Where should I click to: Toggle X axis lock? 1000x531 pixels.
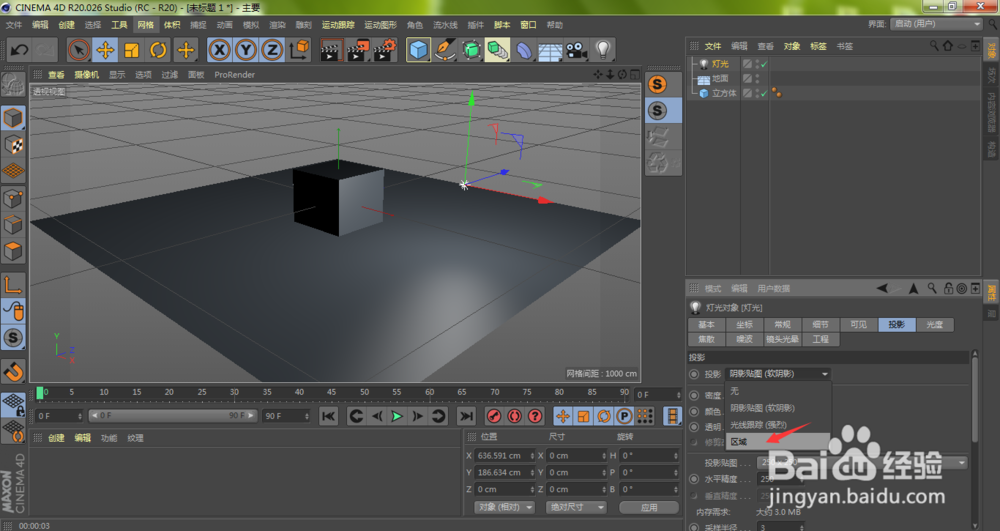pos(219,50)
